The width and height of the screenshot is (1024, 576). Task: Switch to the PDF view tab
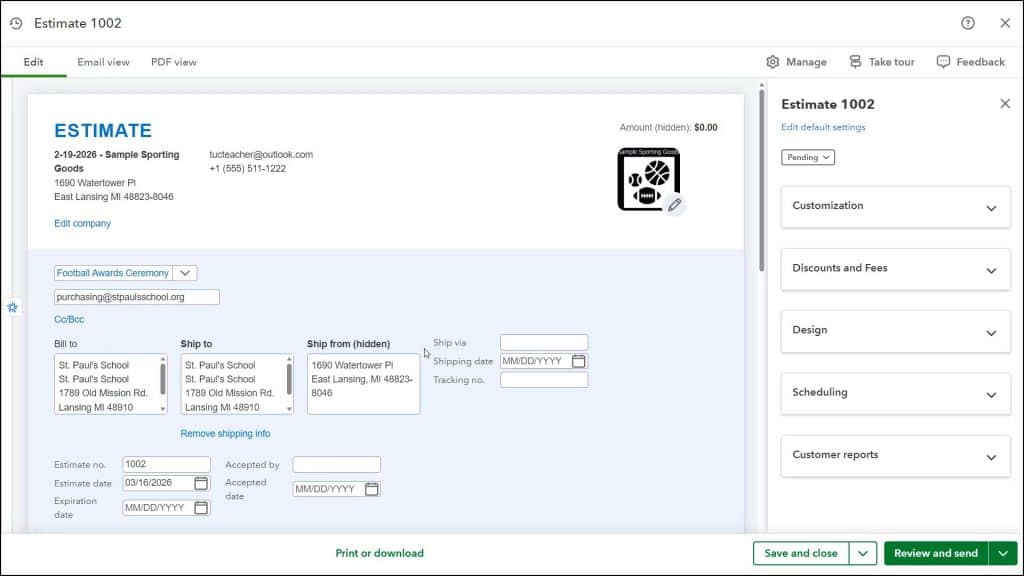173,61
